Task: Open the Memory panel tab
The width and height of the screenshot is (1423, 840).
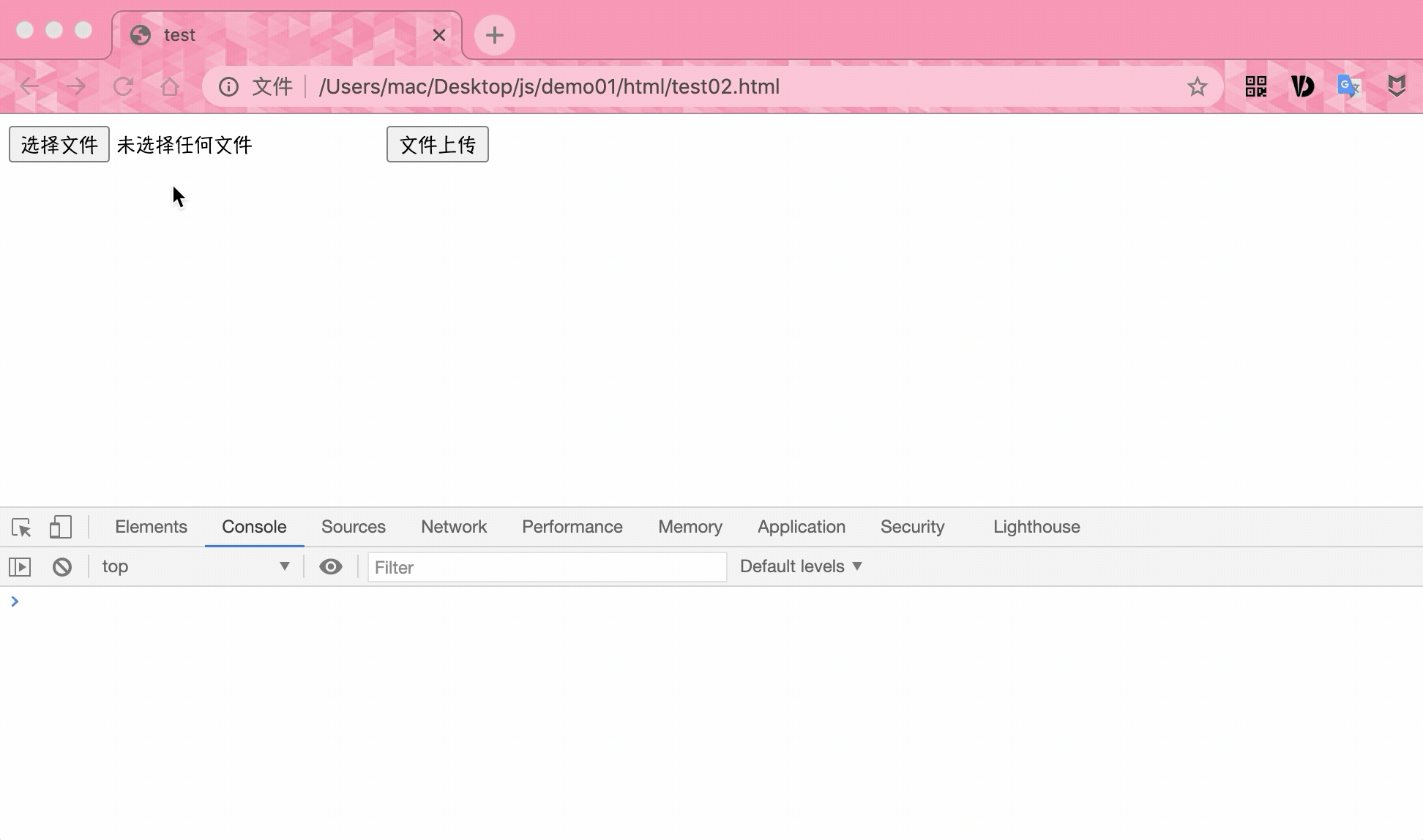Action: (x=690, y=527)
